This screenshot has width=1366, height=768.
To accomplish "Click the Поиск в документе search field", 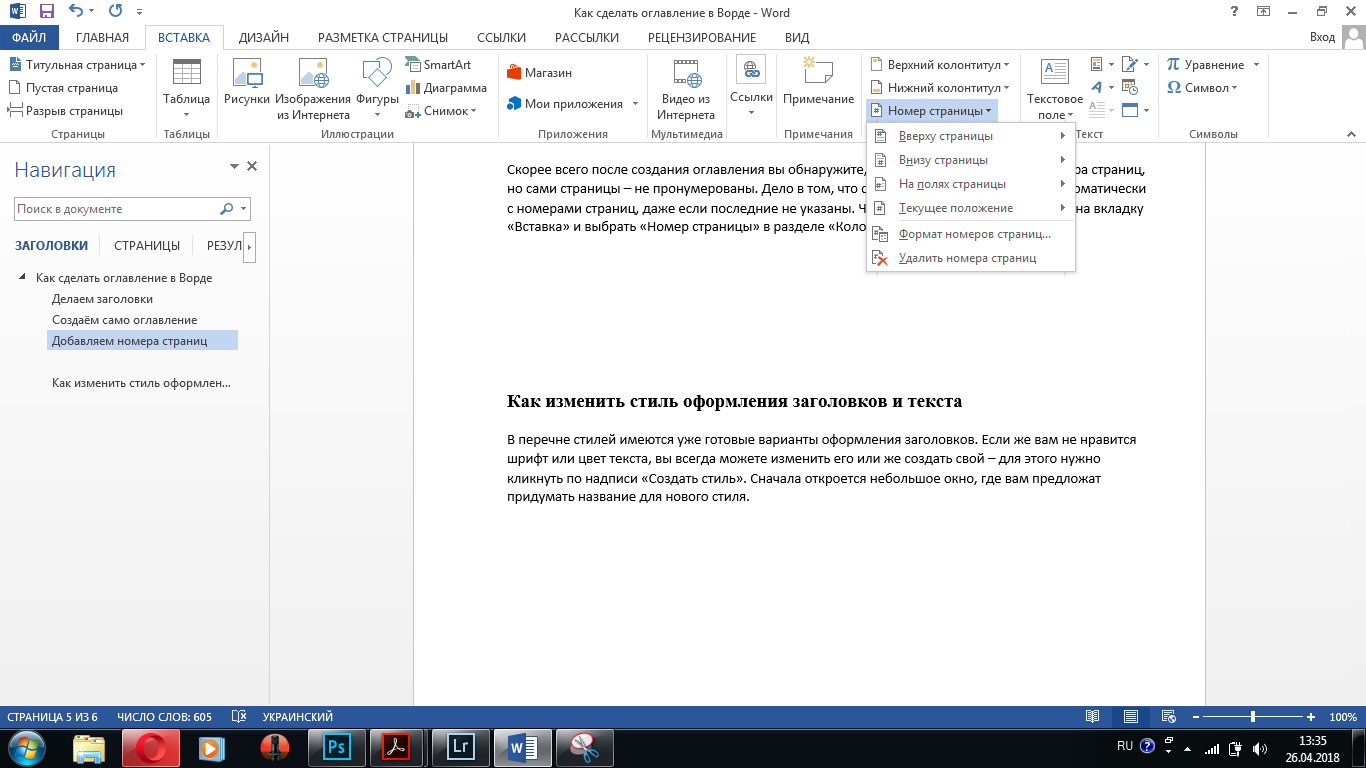I will tap(116, 209).
